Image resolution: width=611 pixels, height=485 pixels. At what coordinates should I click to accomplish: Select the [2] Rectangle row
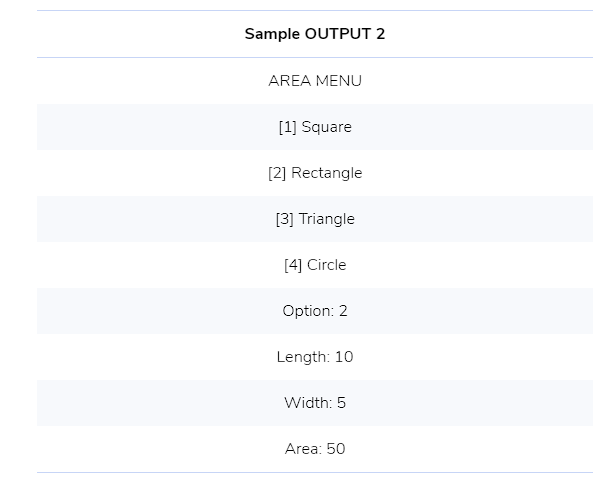click(x=315, y=173)
